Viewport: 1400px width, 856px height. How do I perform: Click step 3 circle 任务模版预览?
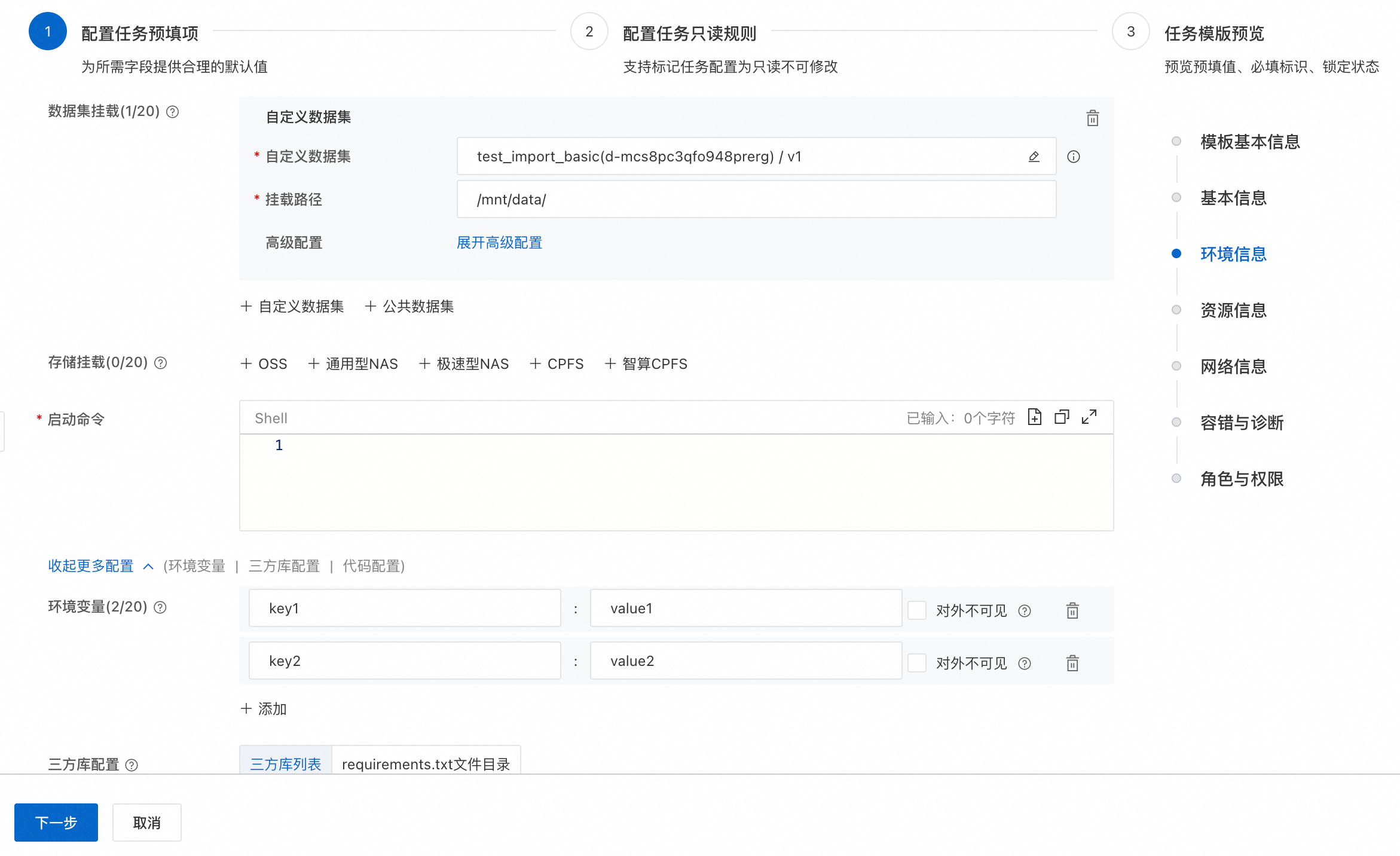coord(1130,32)
